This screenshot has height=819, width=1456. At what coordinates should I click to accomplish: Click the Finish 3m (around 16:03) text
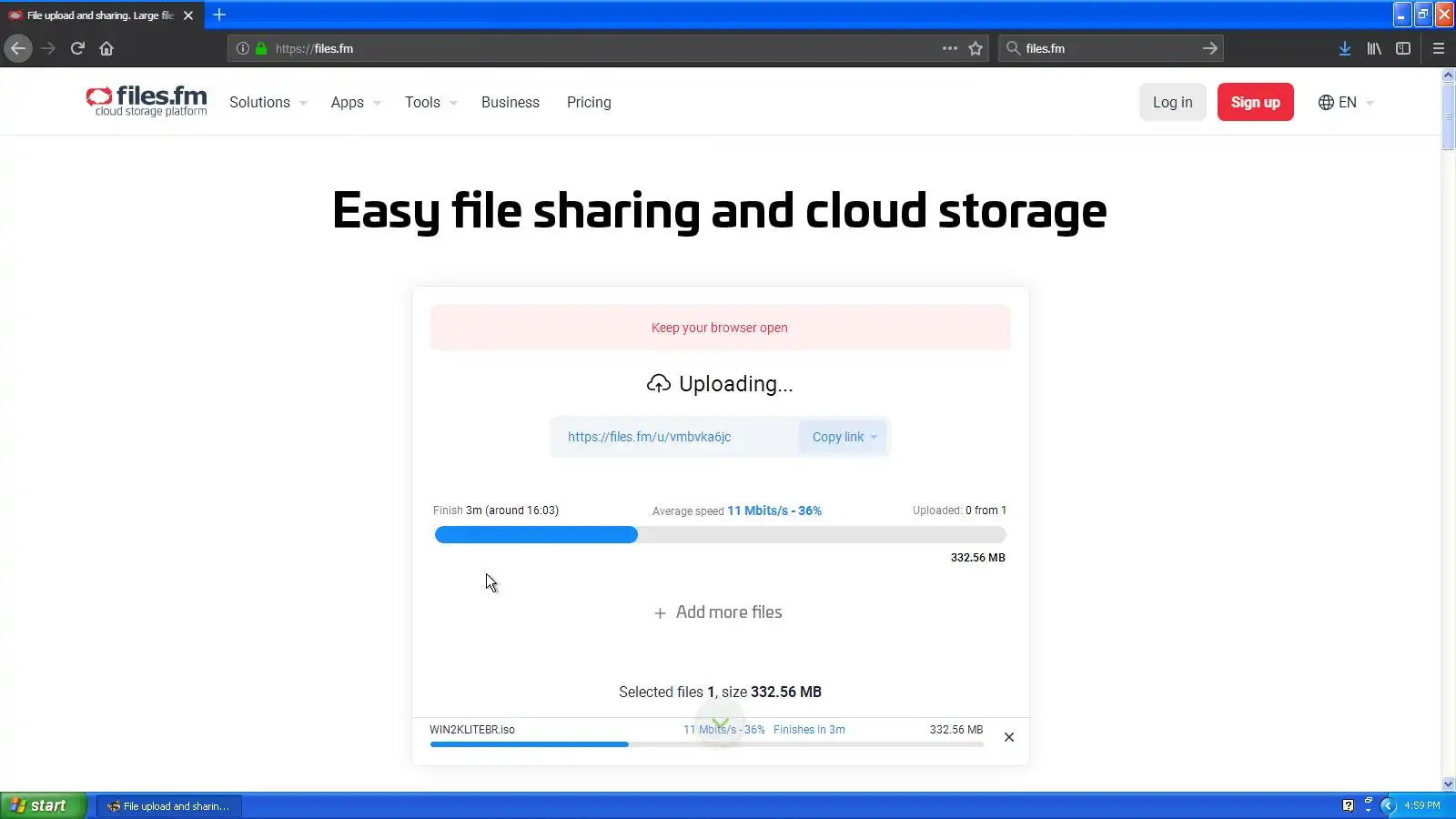pyautogui.click(x=496, y=511)
